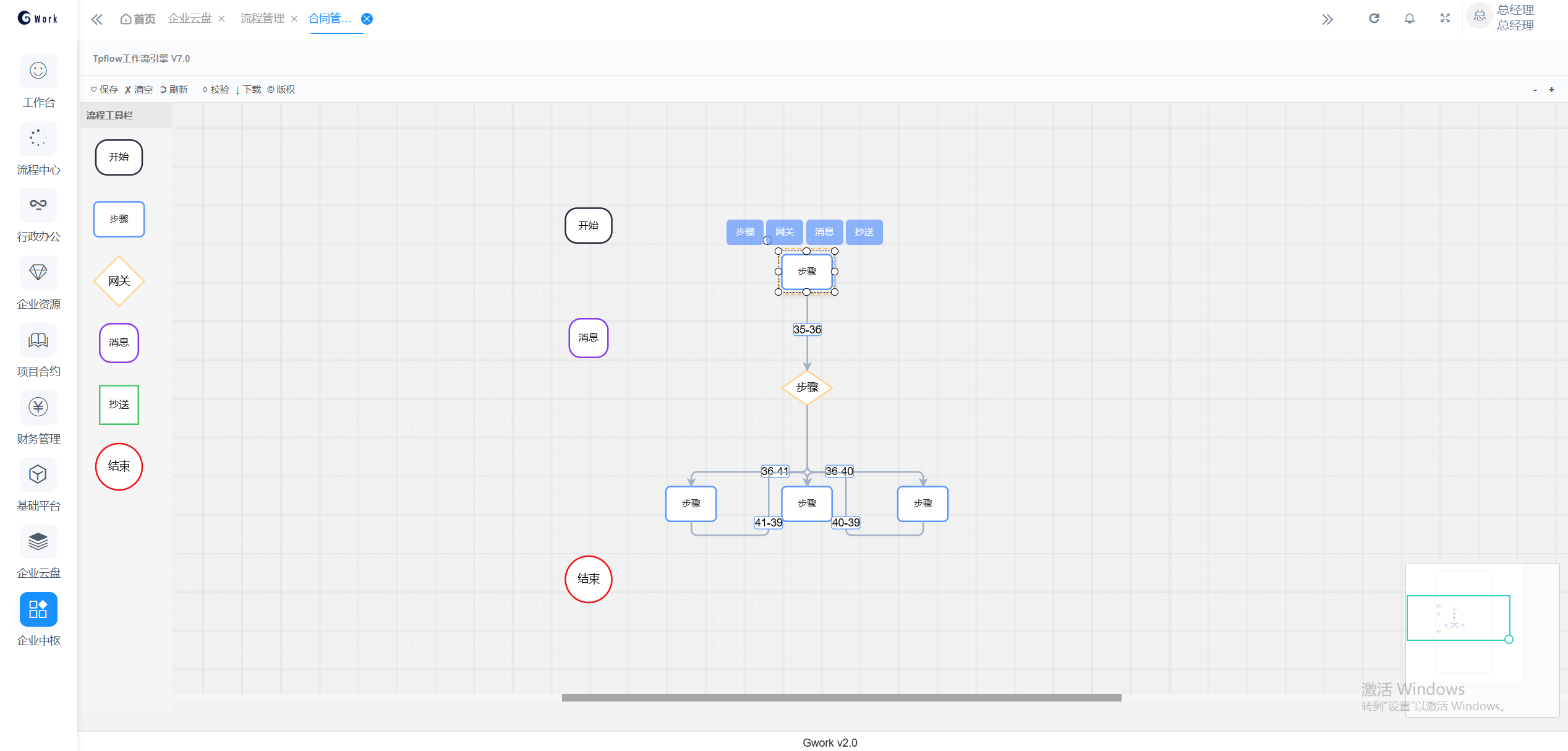Open the 总经理 user profile menu
The height and width of the screenshot is (751, 1568).
[x=1502, y=17]
